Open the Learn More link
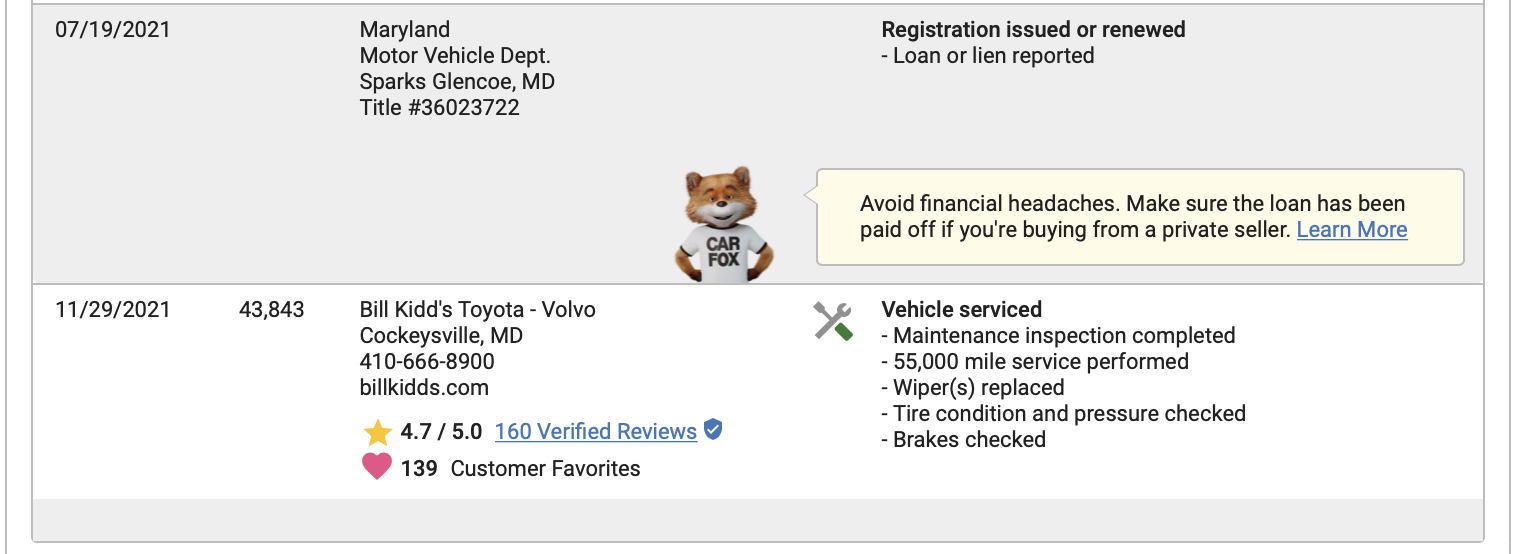This screenshot has width=1518, height=554. click(x=1352, y=230)
